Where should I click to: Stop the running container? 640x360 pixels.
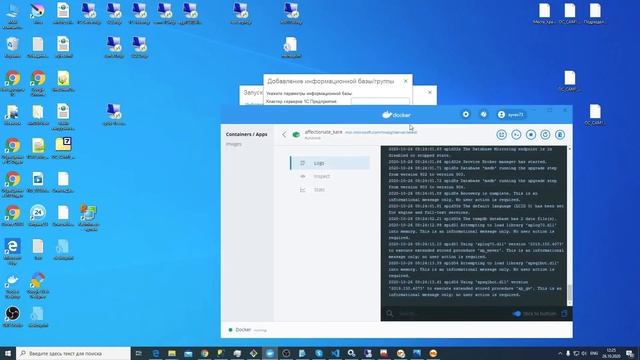pyautogui.click(x=531, y=135)
